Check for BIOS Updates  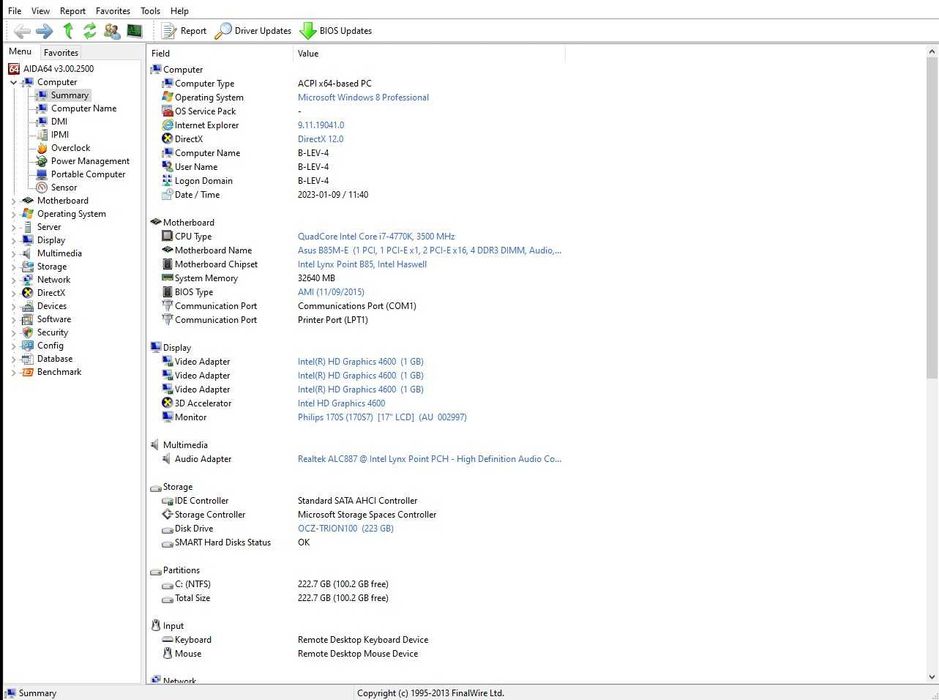pos(335,31)
